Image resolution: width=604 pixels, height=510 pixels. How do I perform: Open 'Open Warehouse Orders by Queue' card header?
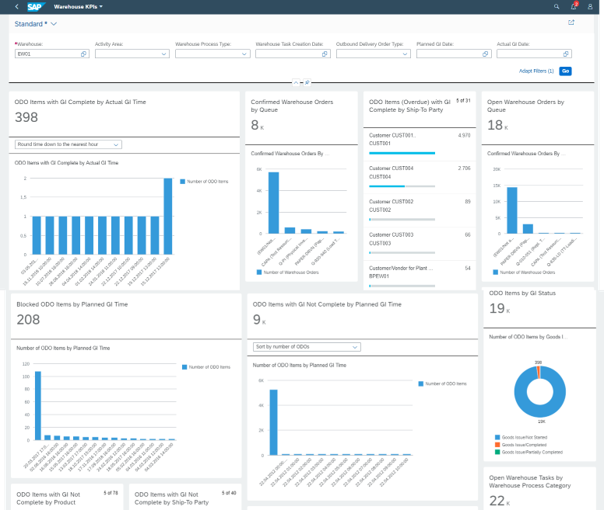(x=538, y=118)
